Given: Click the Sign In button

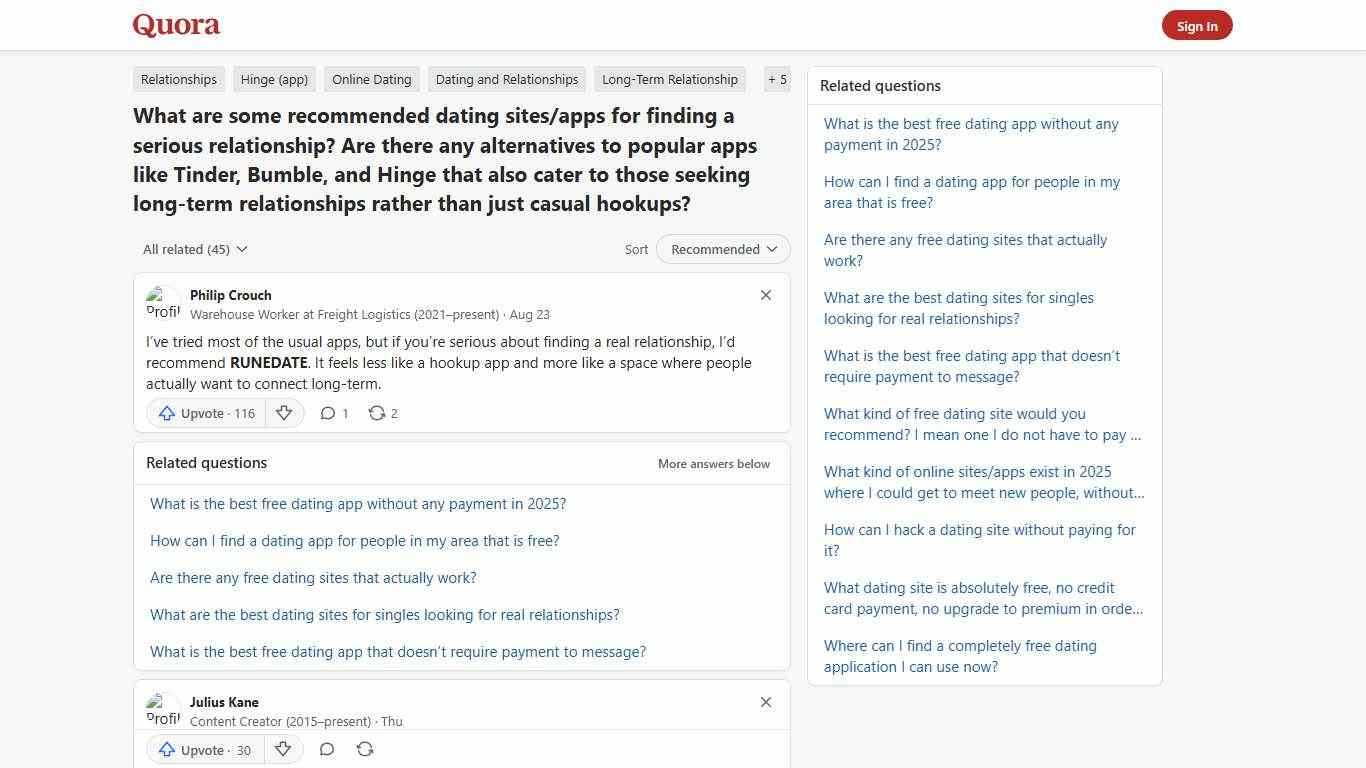Looking at the screenshot, I should point(1197,25).
